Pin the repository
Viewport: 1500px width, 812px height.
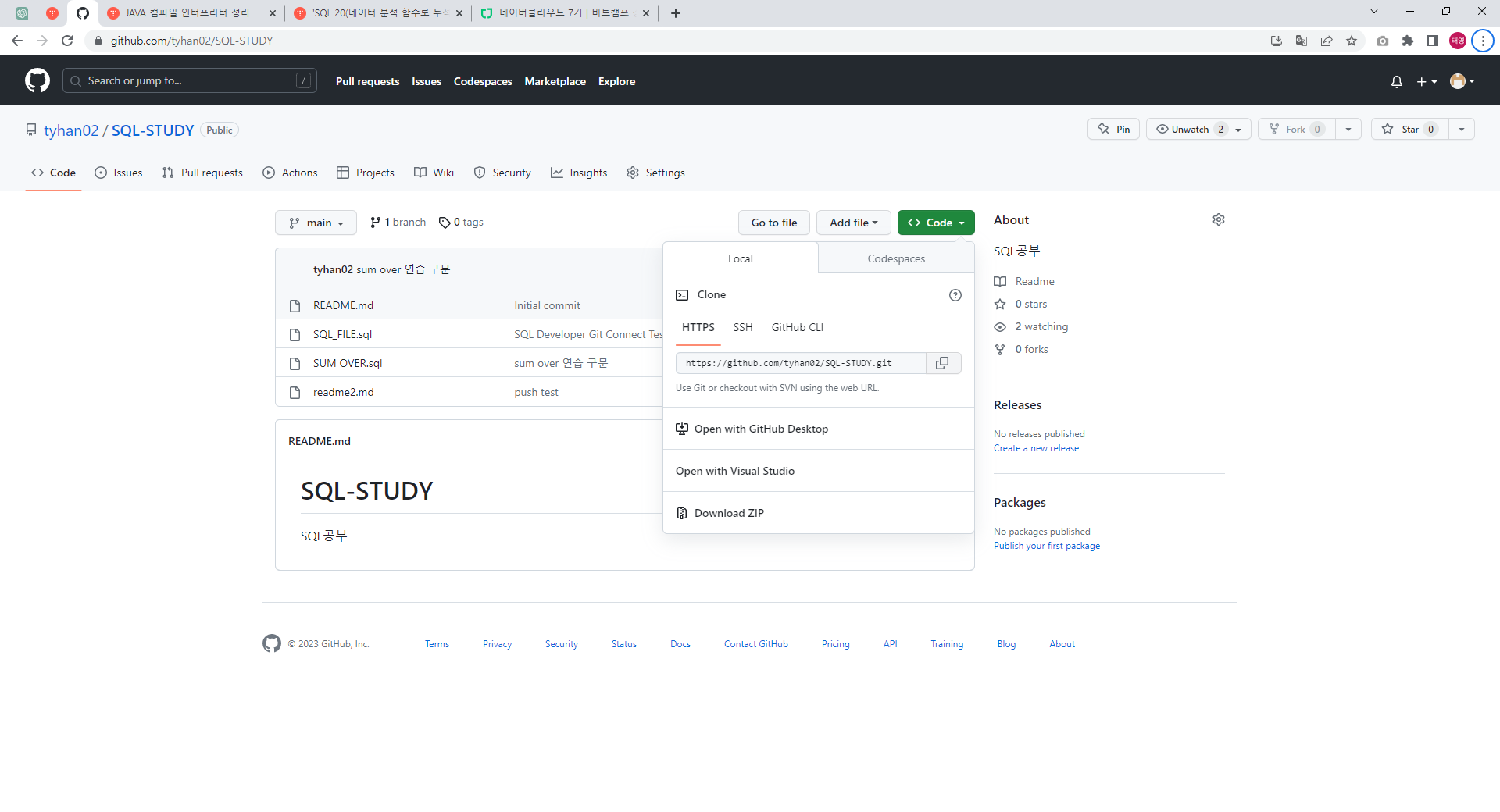coord(1113,129)
